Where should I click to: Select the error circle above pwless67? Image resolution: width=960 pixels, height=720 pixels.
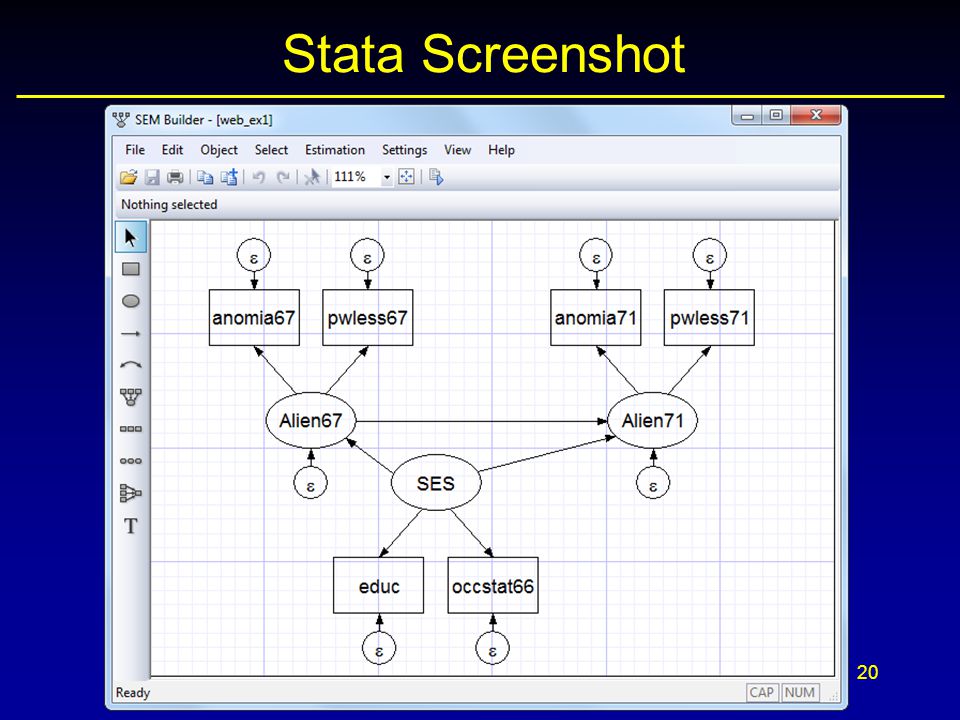(367, 256)
